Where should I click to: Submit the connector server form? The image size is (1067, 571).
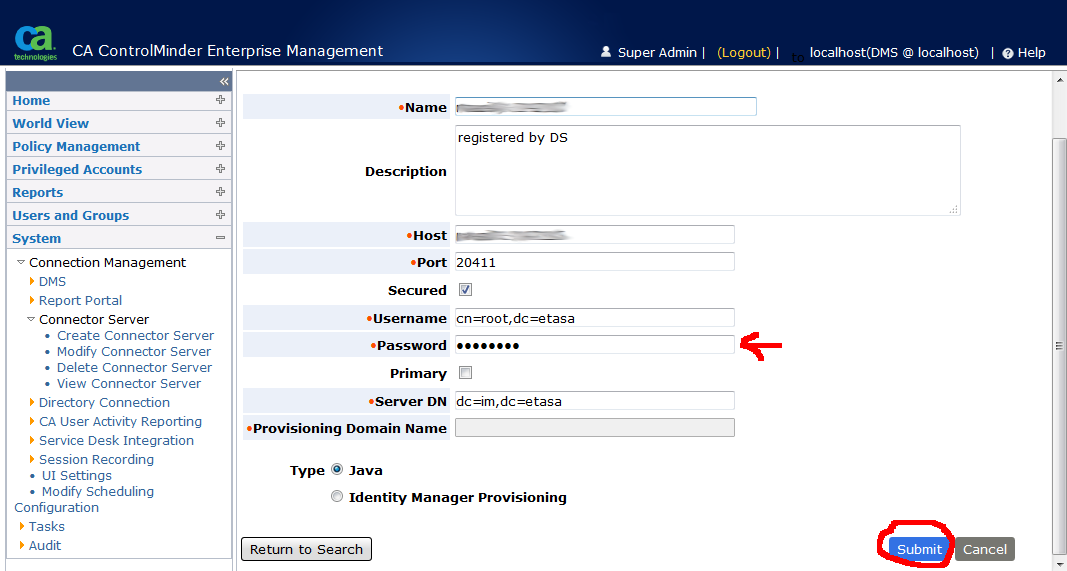point(919,549)
